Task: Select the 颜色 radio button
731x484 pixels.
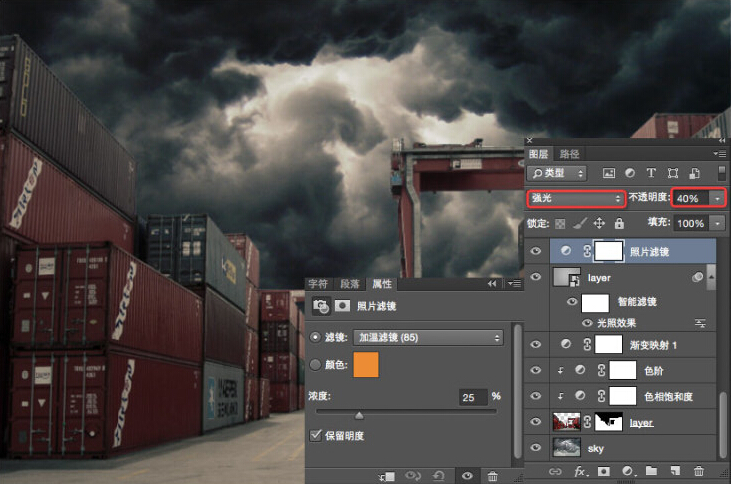Action: tap(315, 365)
